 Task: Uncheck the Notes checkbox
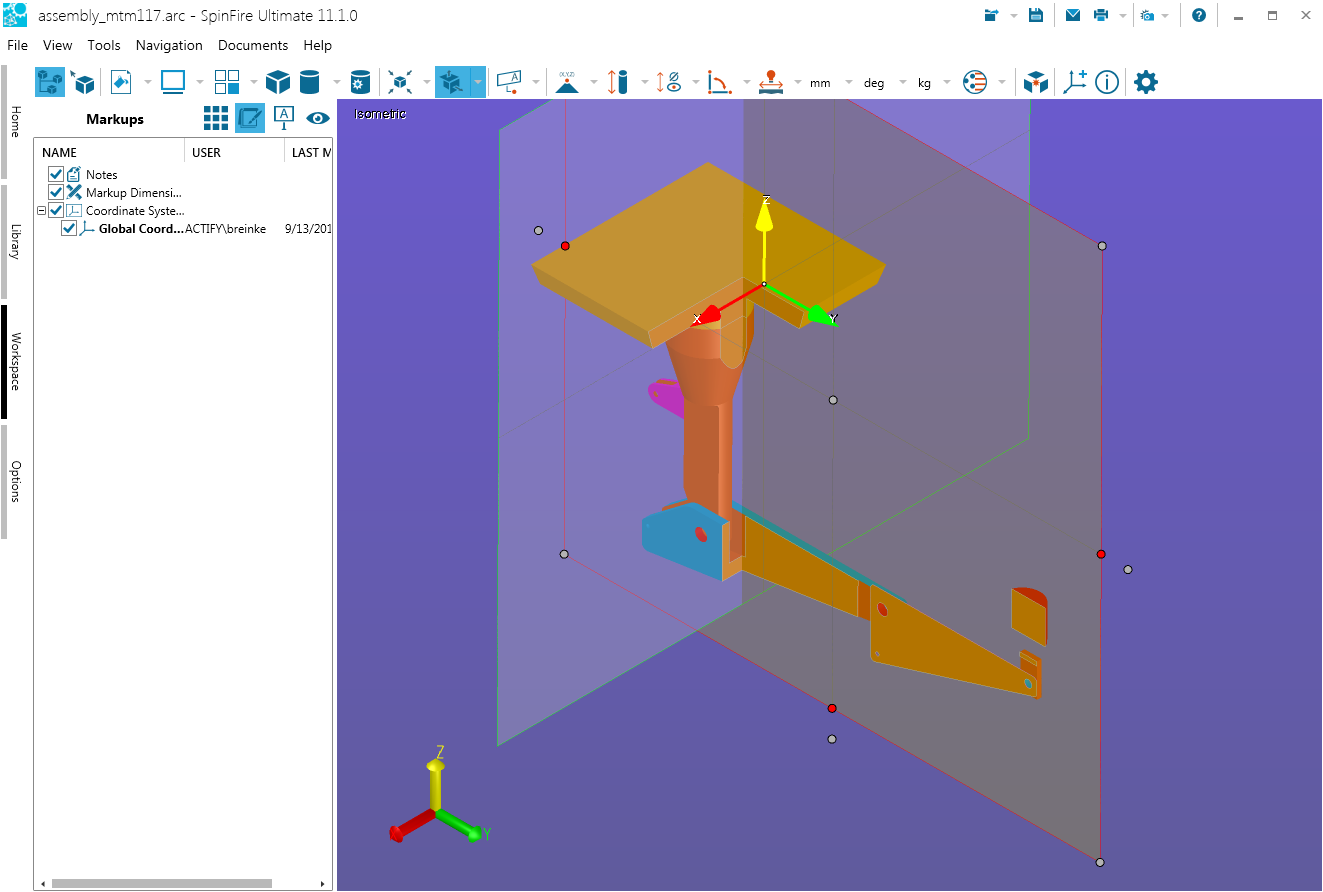(x=56, y=175)
